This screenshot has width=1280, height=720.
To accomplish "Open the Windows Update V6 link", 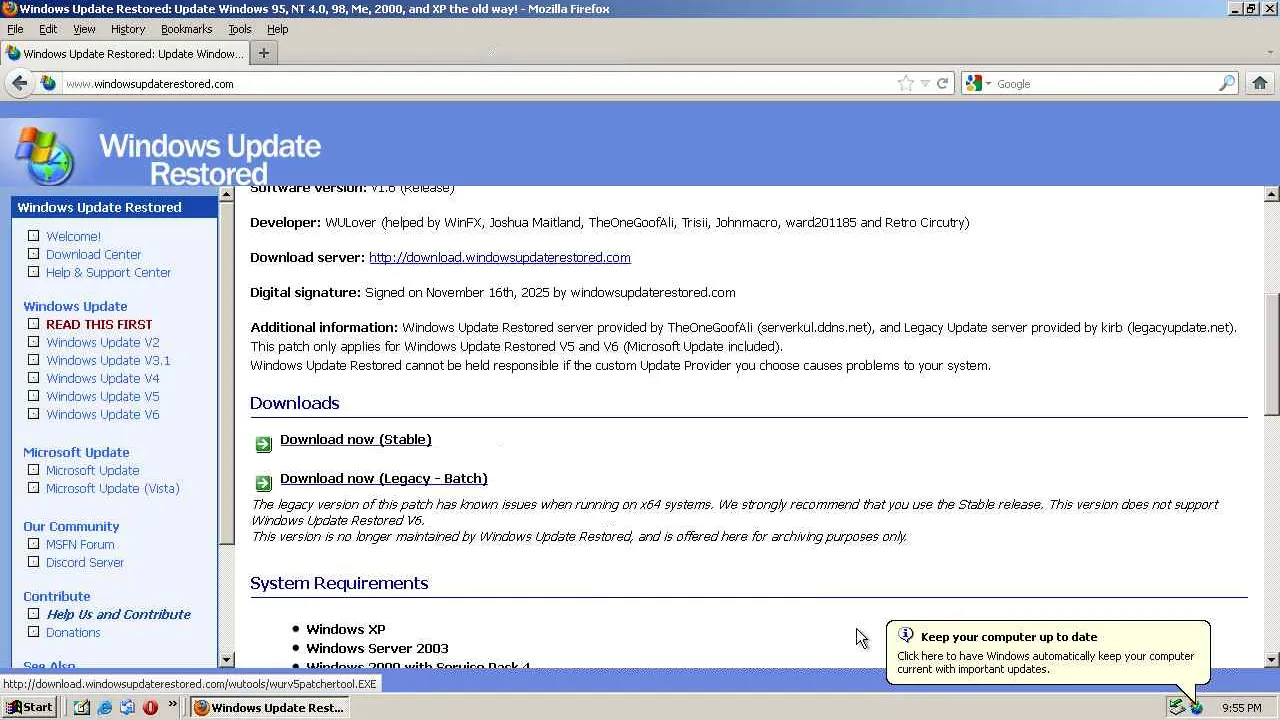I will (102, 414).
